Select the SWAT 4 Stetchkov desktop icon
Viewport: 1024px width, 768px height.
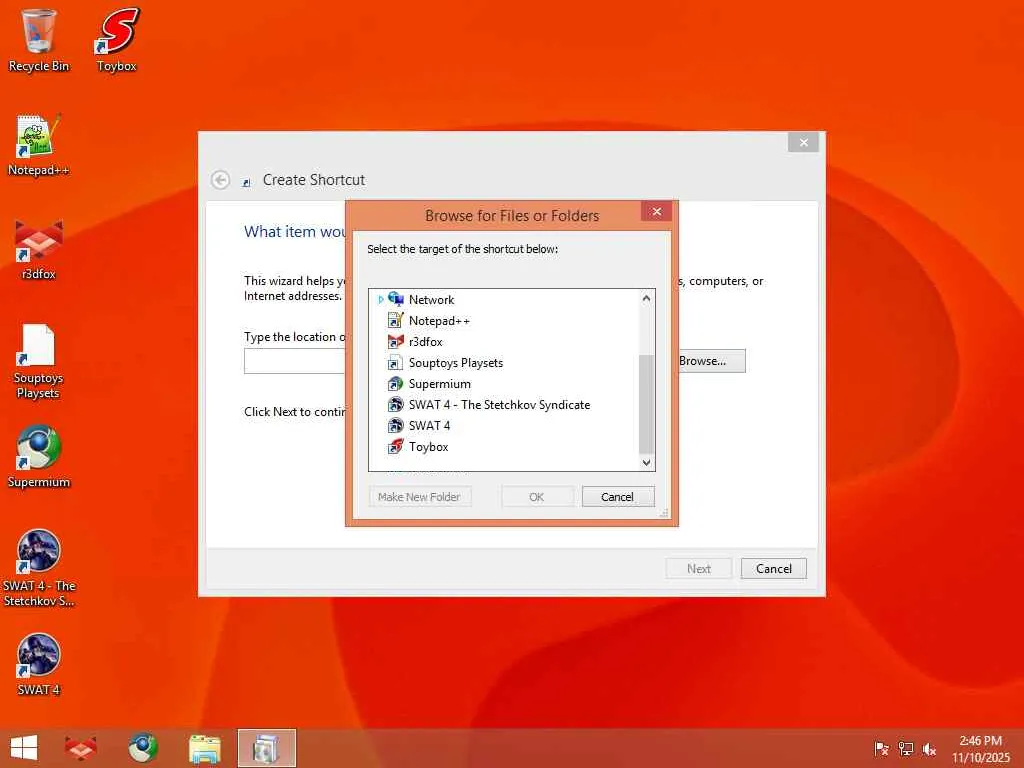pos(39,568)
